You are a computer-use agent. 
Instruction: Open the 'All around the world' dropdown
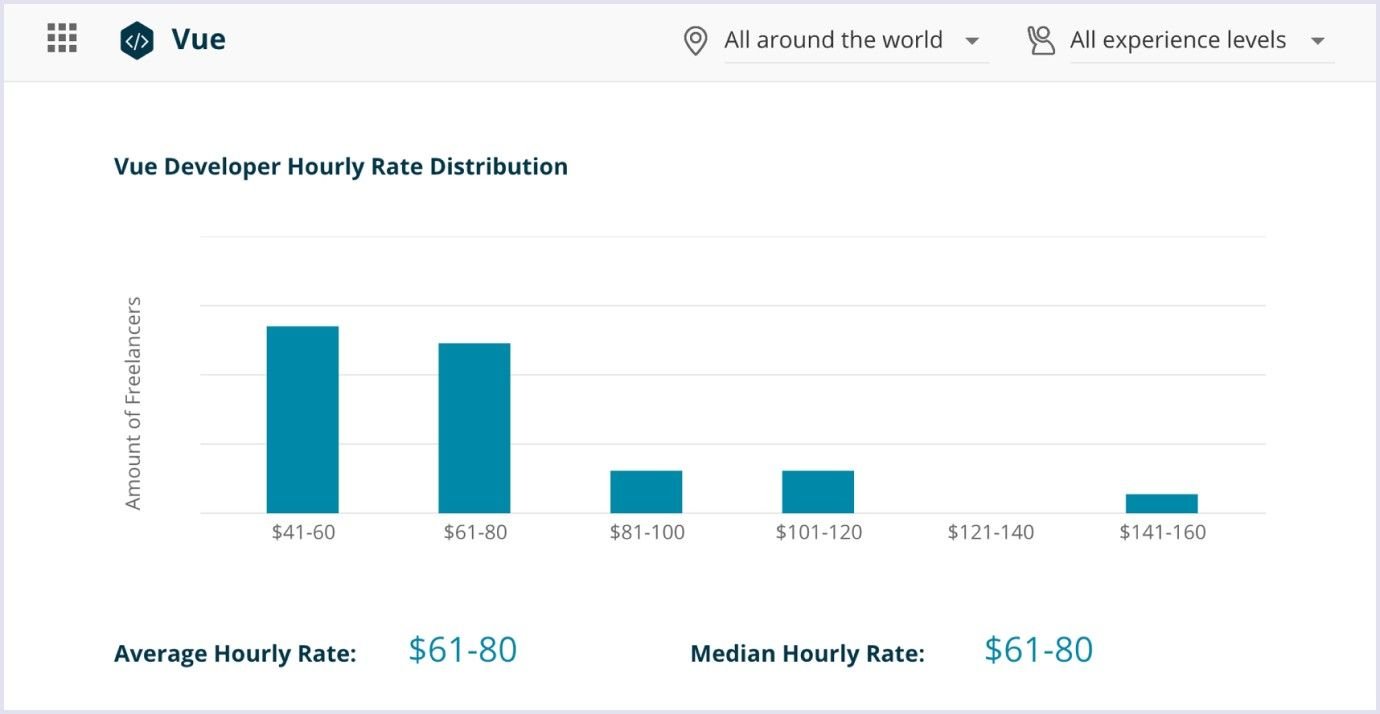(856, 41)
